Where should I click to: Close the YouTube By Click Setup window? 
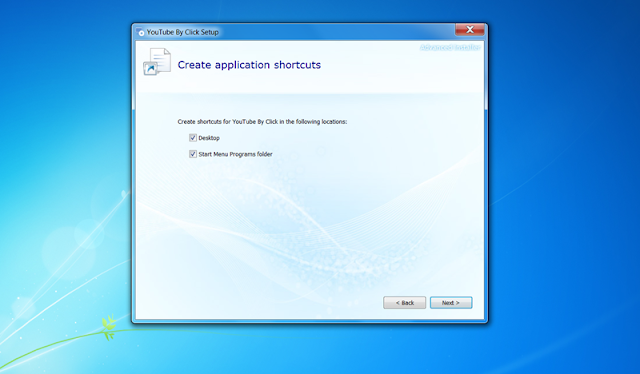tap(470, 29)
